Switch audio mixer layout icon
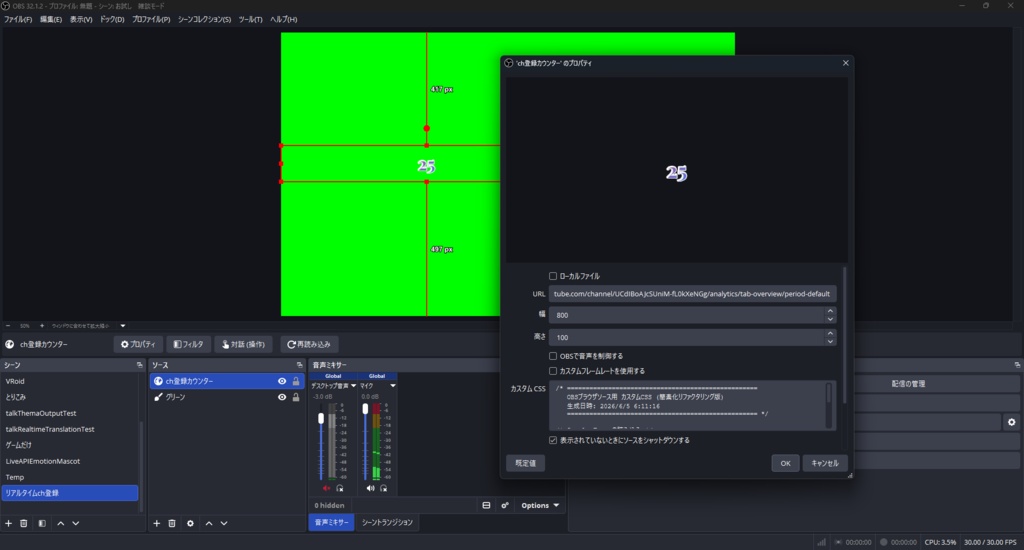Viewport: 1024px width, 550px height. click(487, 506)
